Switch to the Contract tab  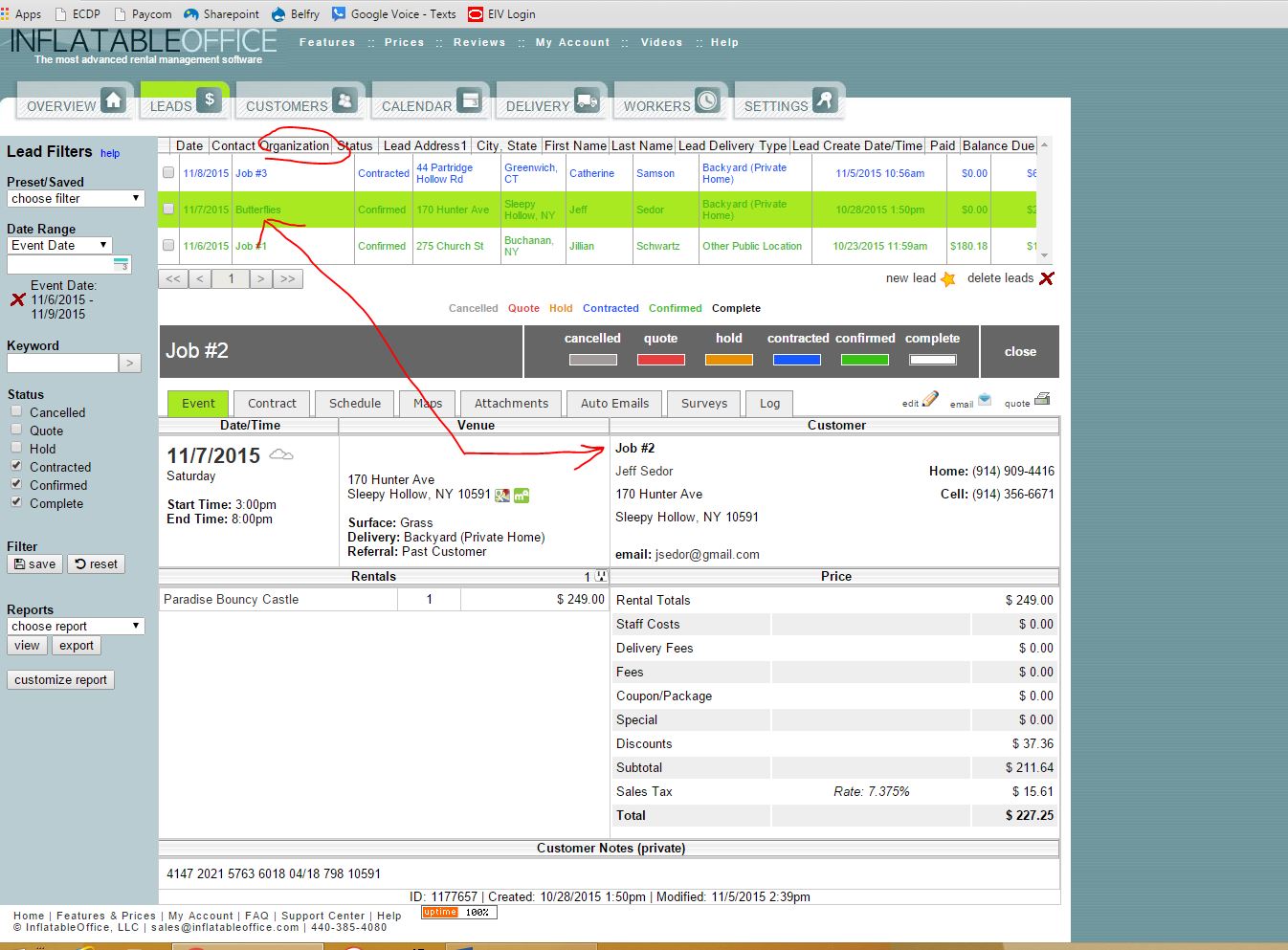click(x=272, y=403)
